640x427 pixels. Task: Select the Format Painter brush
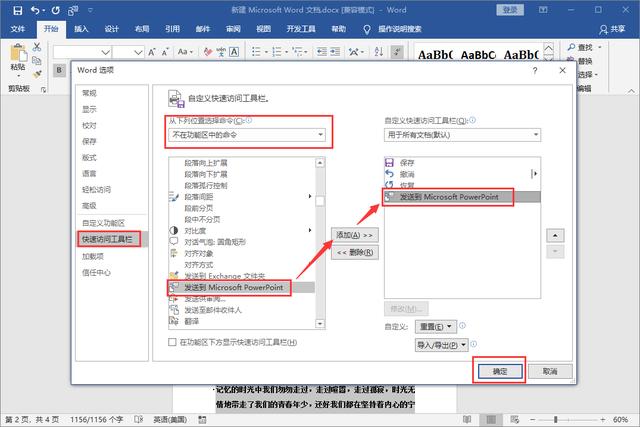click(x=37, y=74)
